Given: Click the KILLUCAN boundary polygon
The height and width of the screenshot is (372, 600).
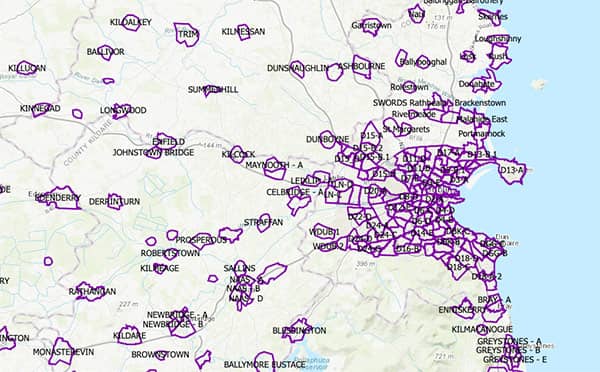Looking at the screenshot, I should click(x=26, y=68).
